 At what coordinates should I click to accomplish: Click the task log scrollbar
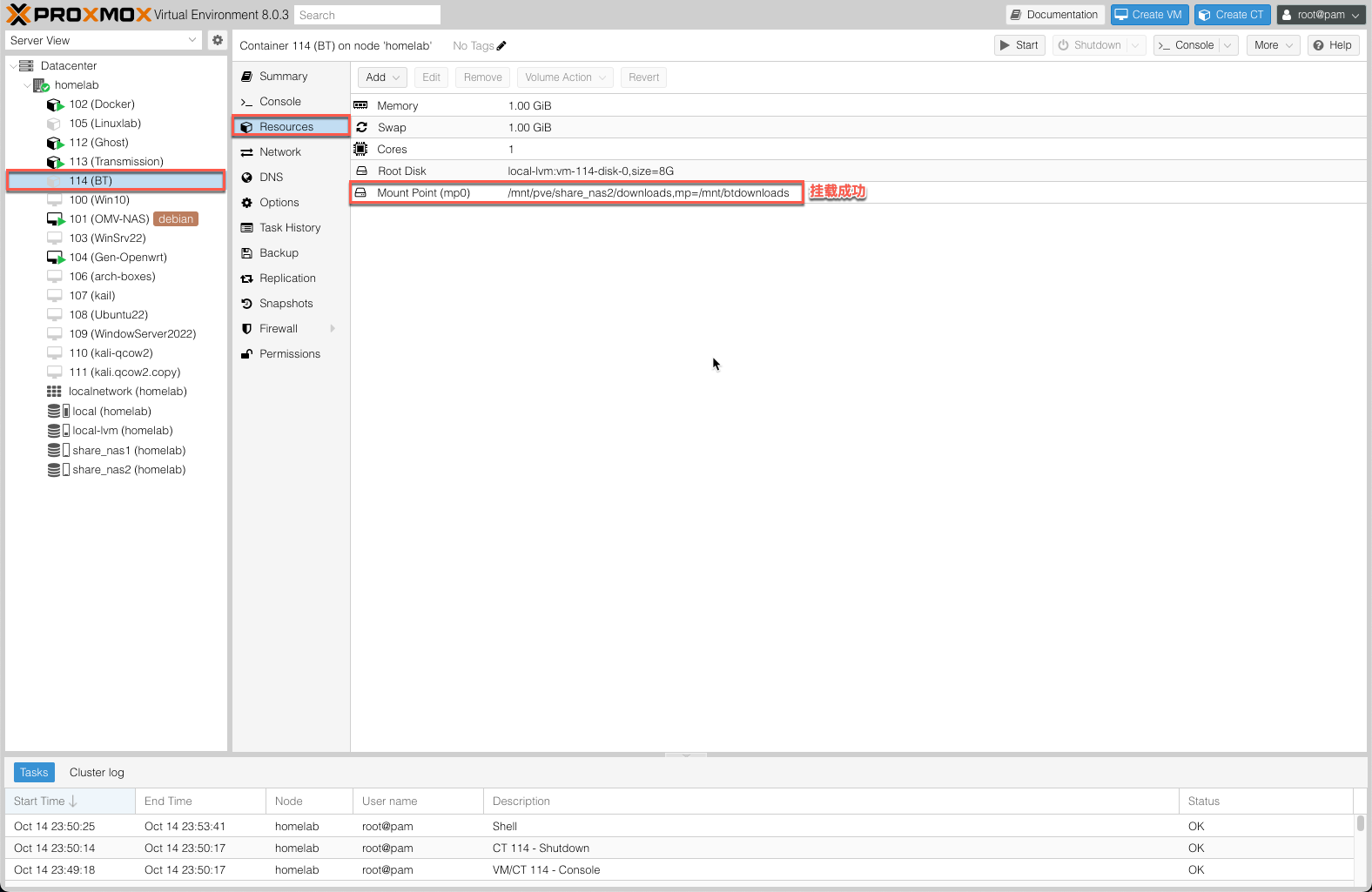(1360, 823)
